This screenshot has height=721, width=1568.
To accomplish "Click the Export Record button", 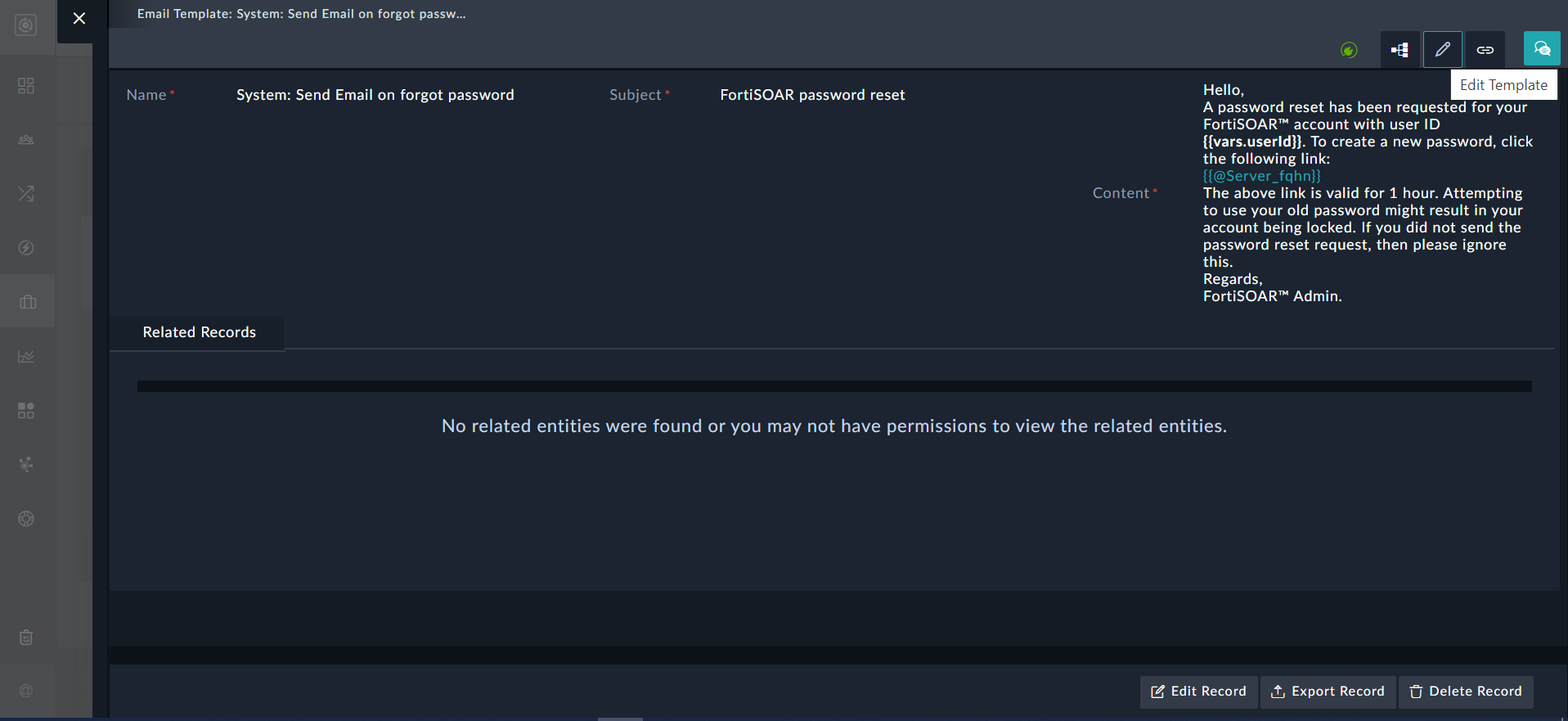I will [1328, 692].
